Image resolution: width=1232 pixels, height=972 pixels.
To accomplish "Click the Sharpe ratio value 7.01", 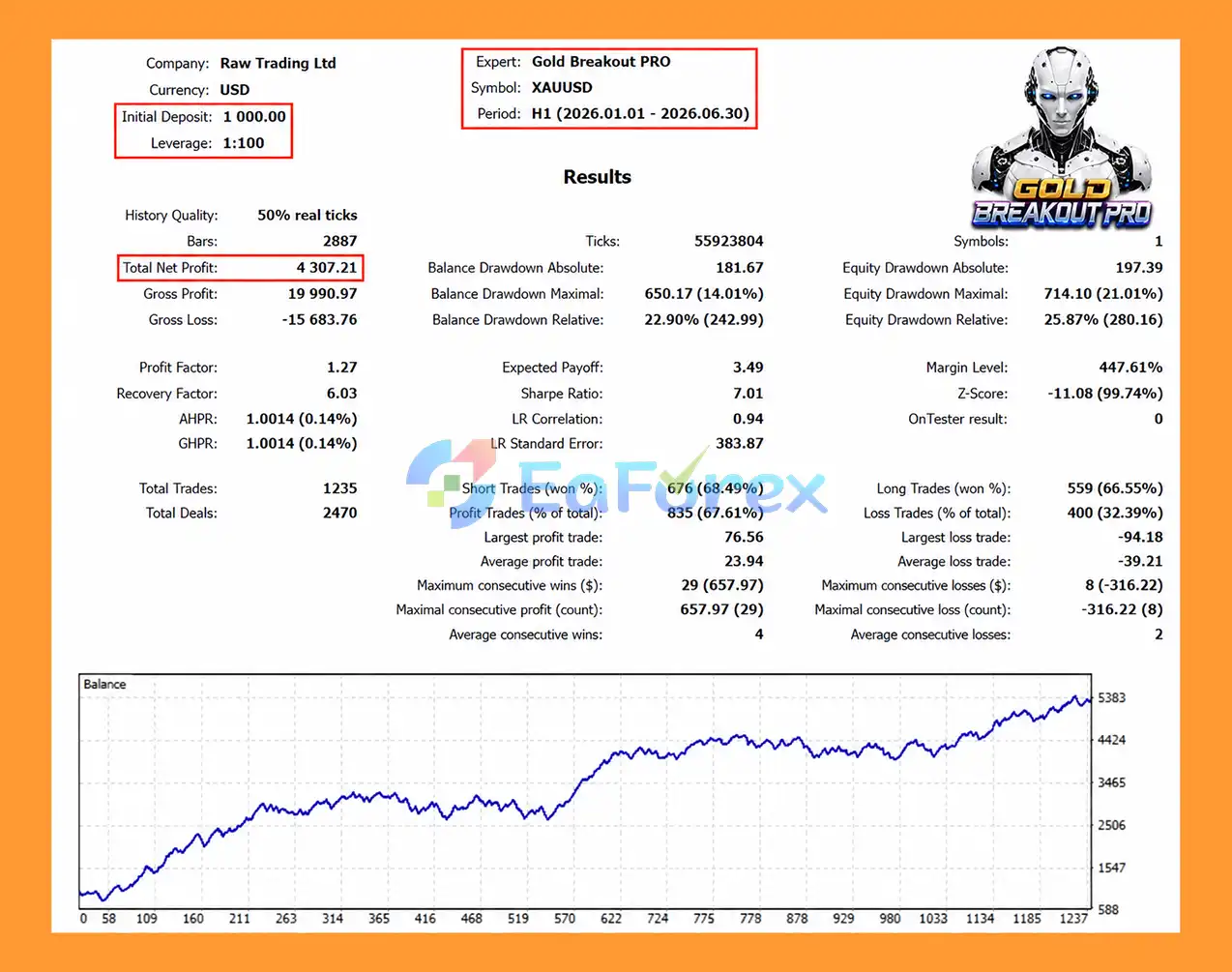I will (748, 394).
